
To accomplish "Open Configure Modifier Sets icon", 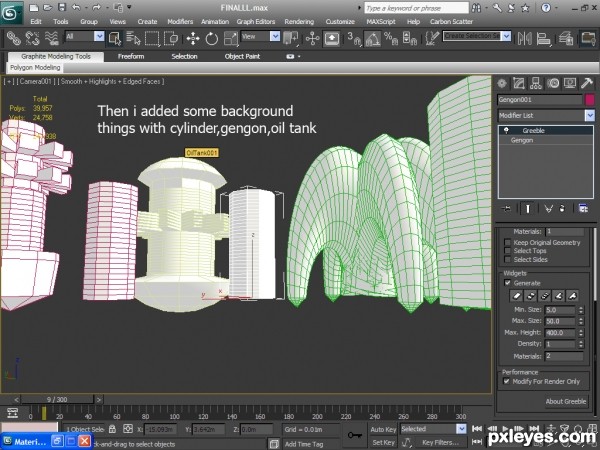I will [583, 209].
